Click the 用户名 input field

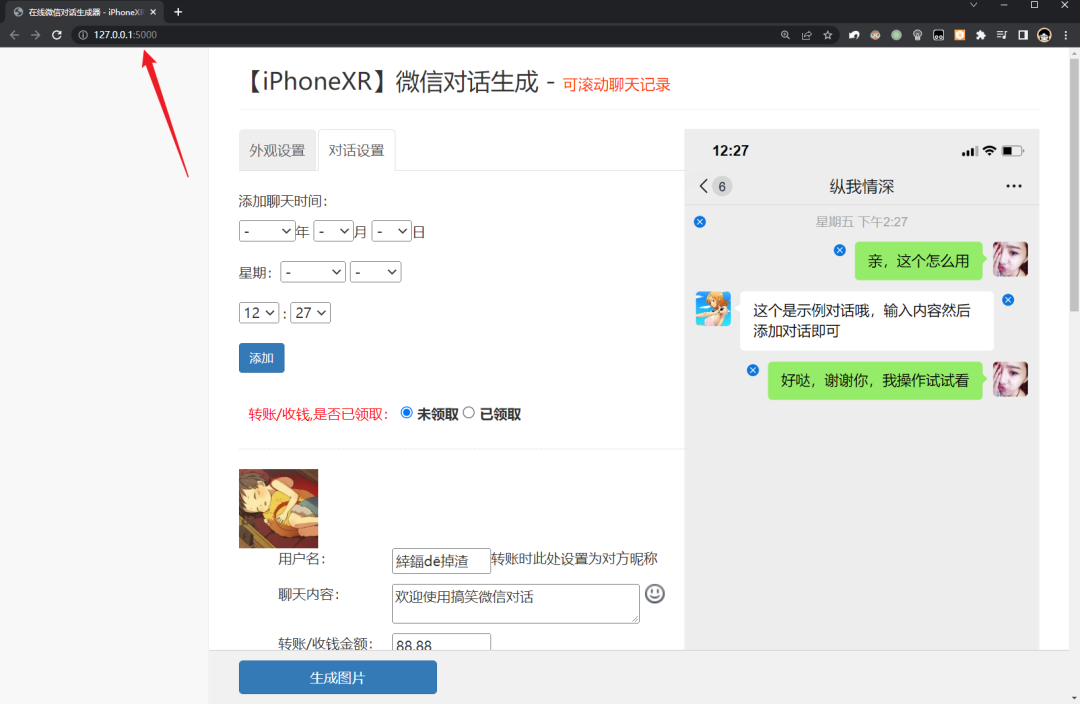point(441,561)
